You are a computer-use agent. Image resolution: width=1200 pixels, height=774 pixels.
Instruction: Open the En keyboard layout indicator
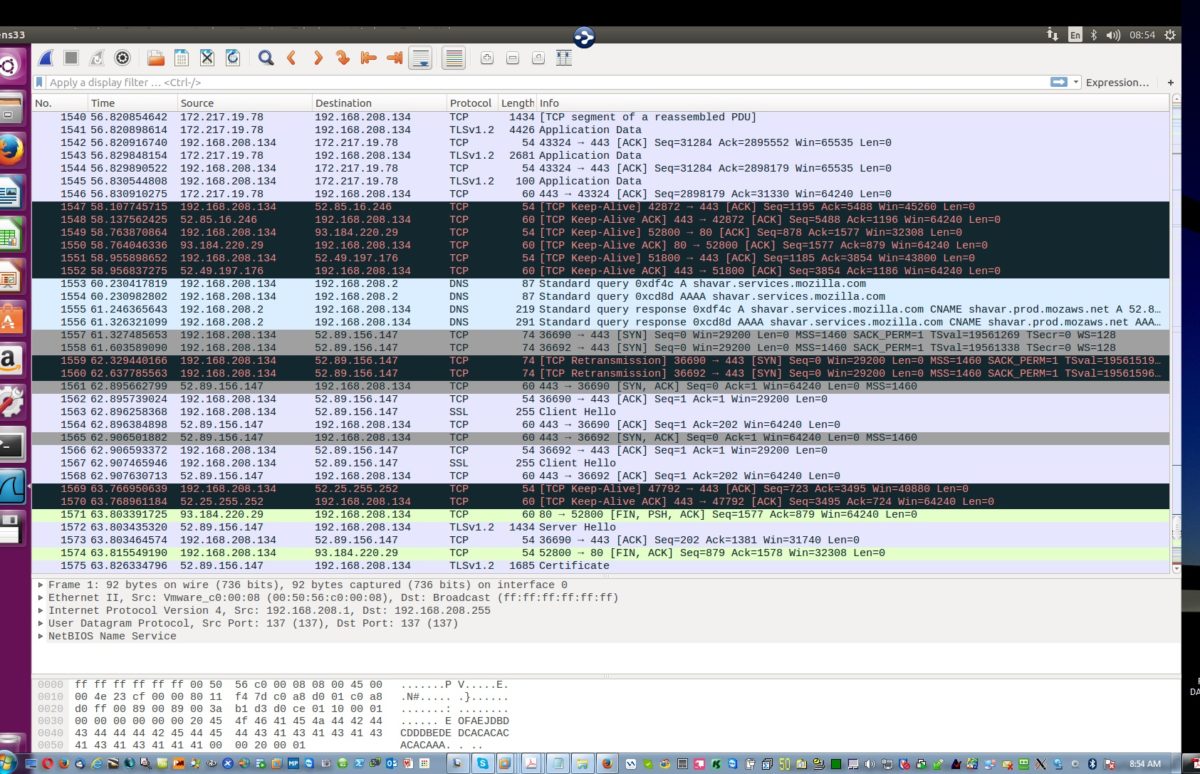pos(1075,33)
